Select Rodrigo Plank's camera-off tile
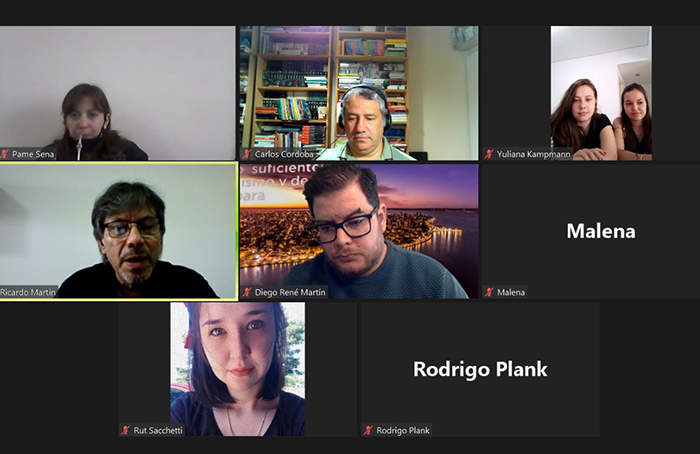The width and height of the screenshot is (700, 454). pos(480,369)
